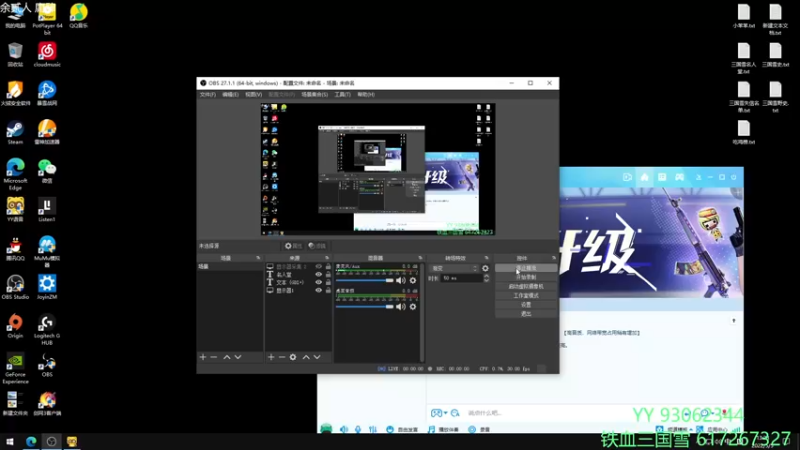Pop out the Audio Mixer dock panel icon
The height and width of the screenshot is (450, 800).
pyautogui.click(x=420, y=258)
